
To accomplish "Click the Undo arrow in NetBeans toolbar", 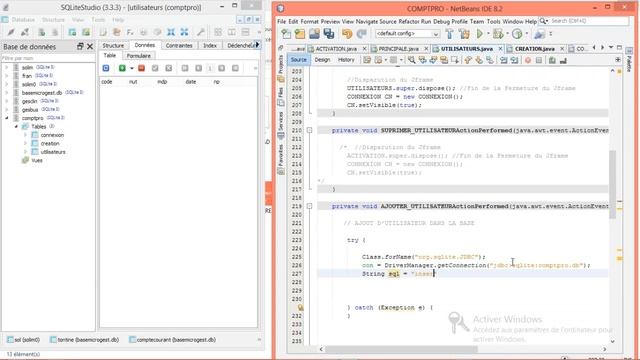I will (347, 34).
